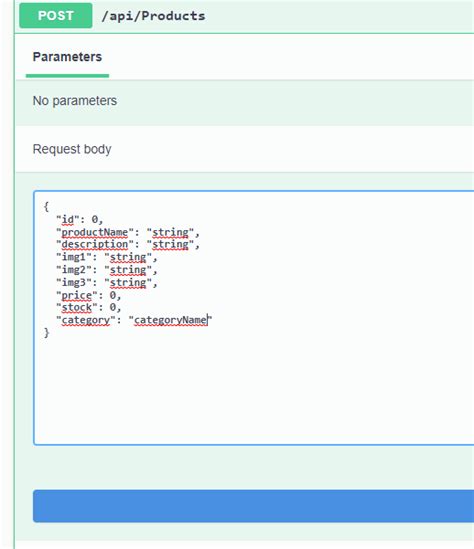Click the categoryName value text
Viewport: 474px width, 549px height.
coord(170,320)
